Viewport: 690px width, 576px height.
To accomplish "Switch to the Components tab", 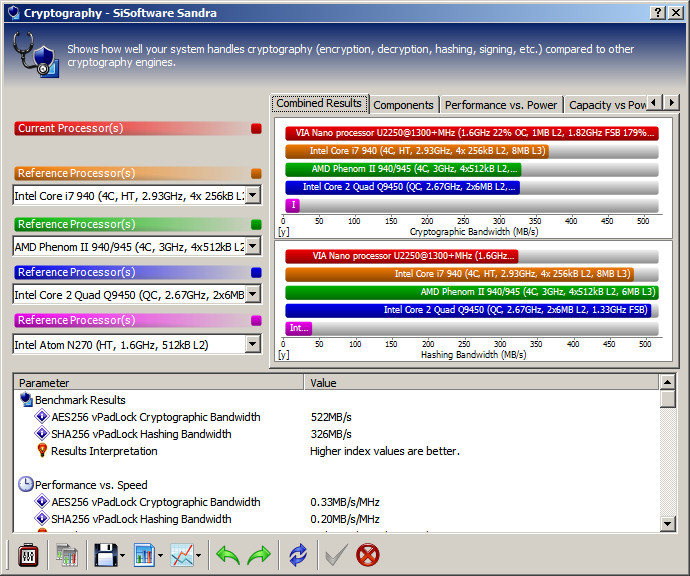I will tap(404, 105).
